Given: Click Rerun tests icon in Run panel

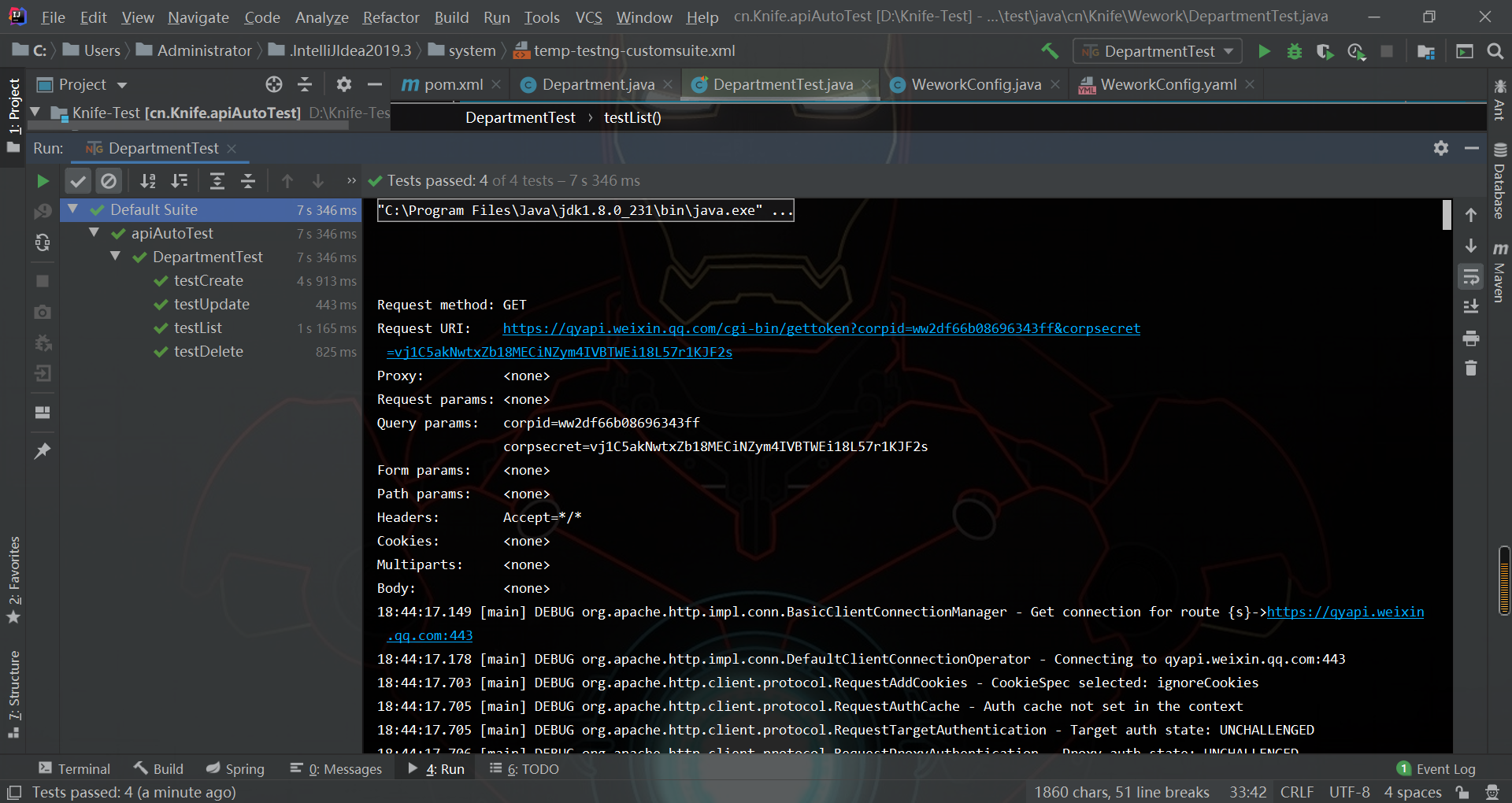Looking at the screenshot, I should tap(43, 181).
